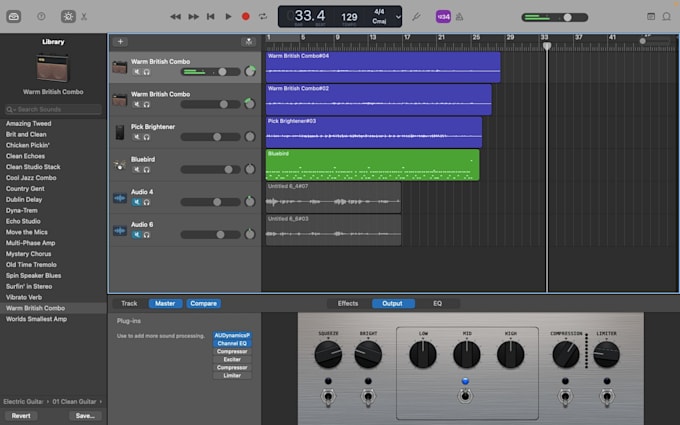Click the tuner fork icon

click(416, 17)
